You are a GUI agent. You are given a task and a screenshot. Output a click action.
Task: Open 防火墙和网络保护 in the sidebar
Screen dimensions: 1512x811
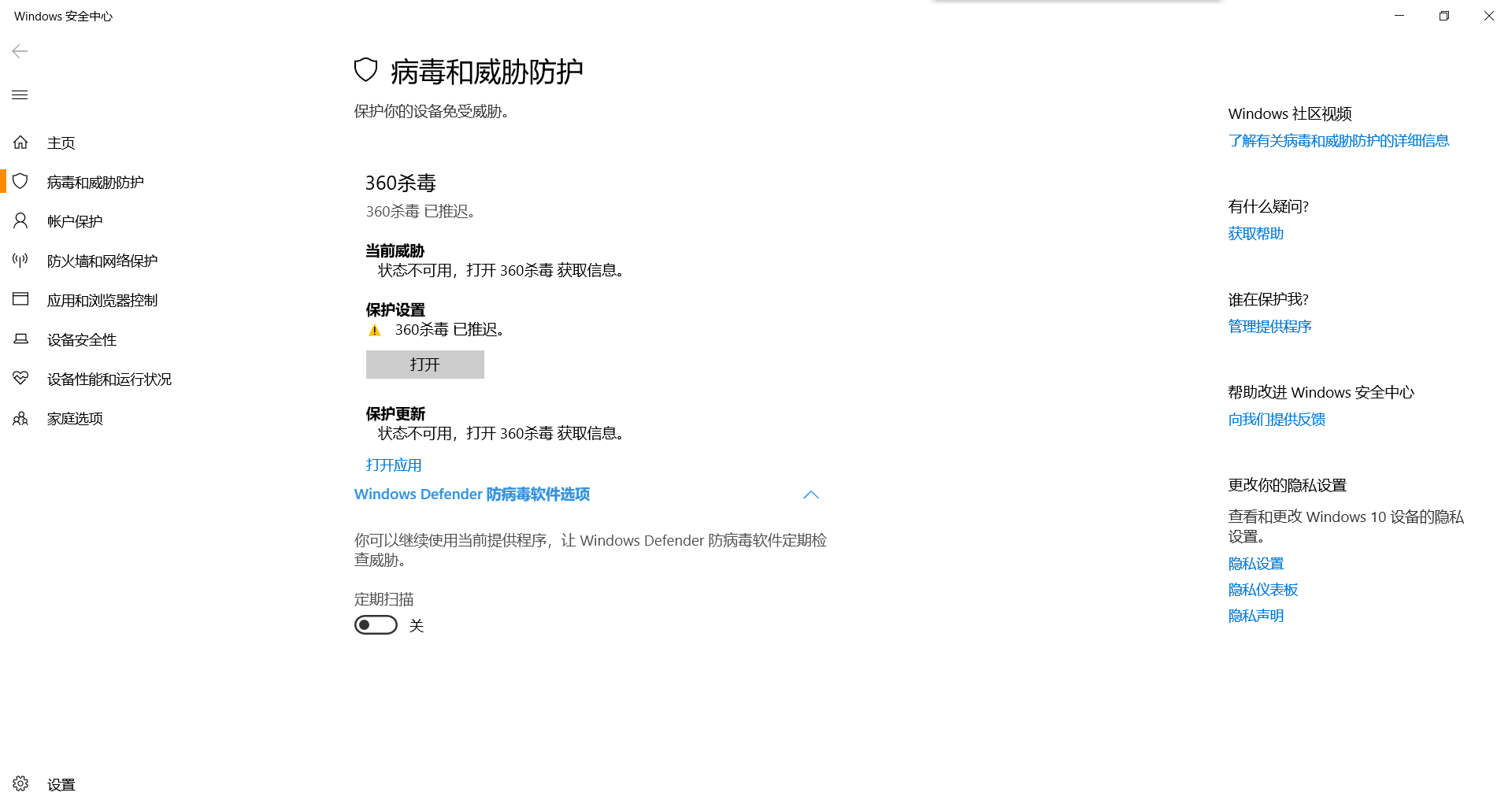(x=102, y=261)
